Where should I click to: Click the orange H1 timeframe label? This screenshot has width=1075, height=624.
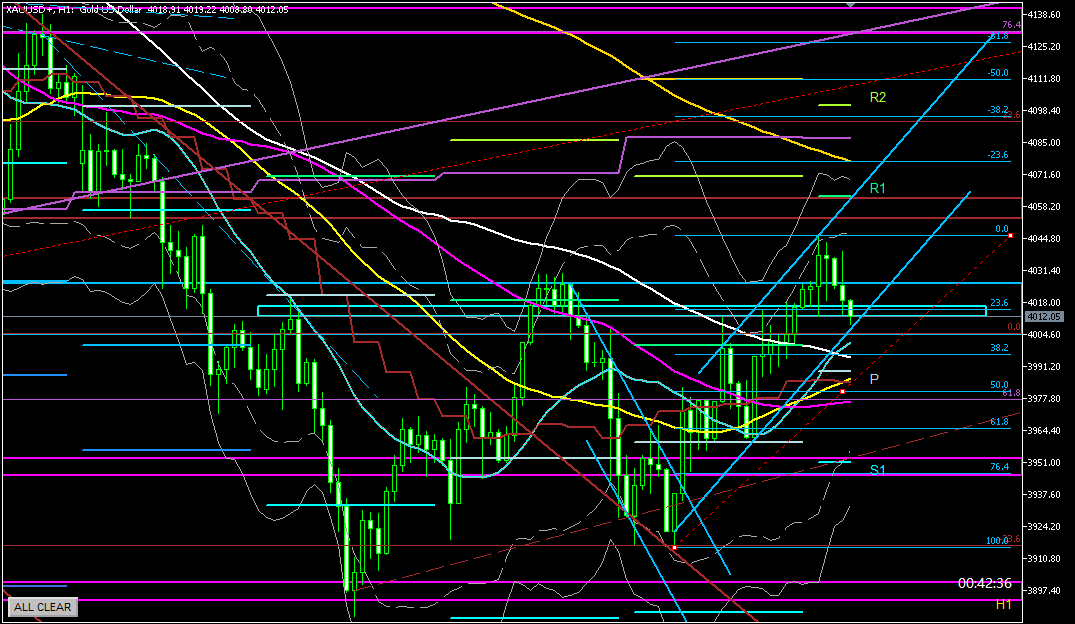[1003, 604]
